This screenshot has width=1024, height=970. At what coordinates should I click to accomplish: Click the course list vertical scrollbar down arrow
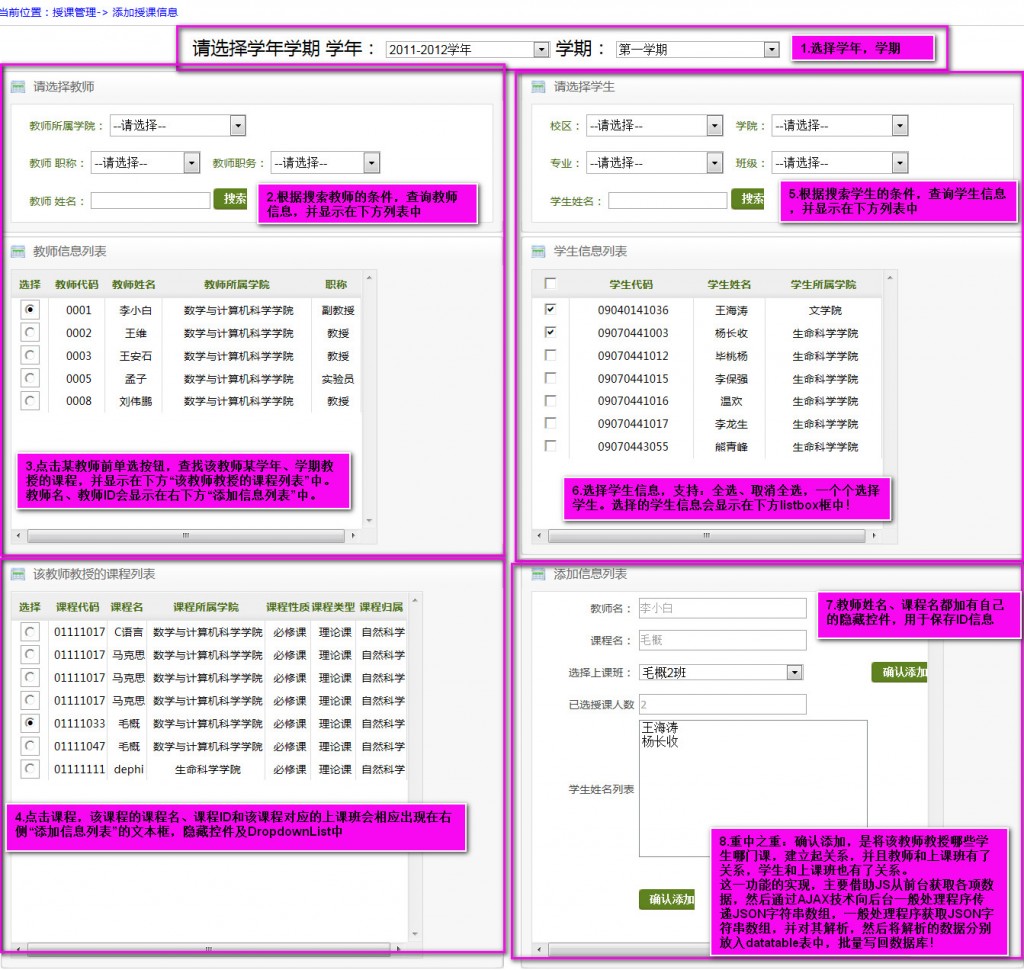[415, 934]
